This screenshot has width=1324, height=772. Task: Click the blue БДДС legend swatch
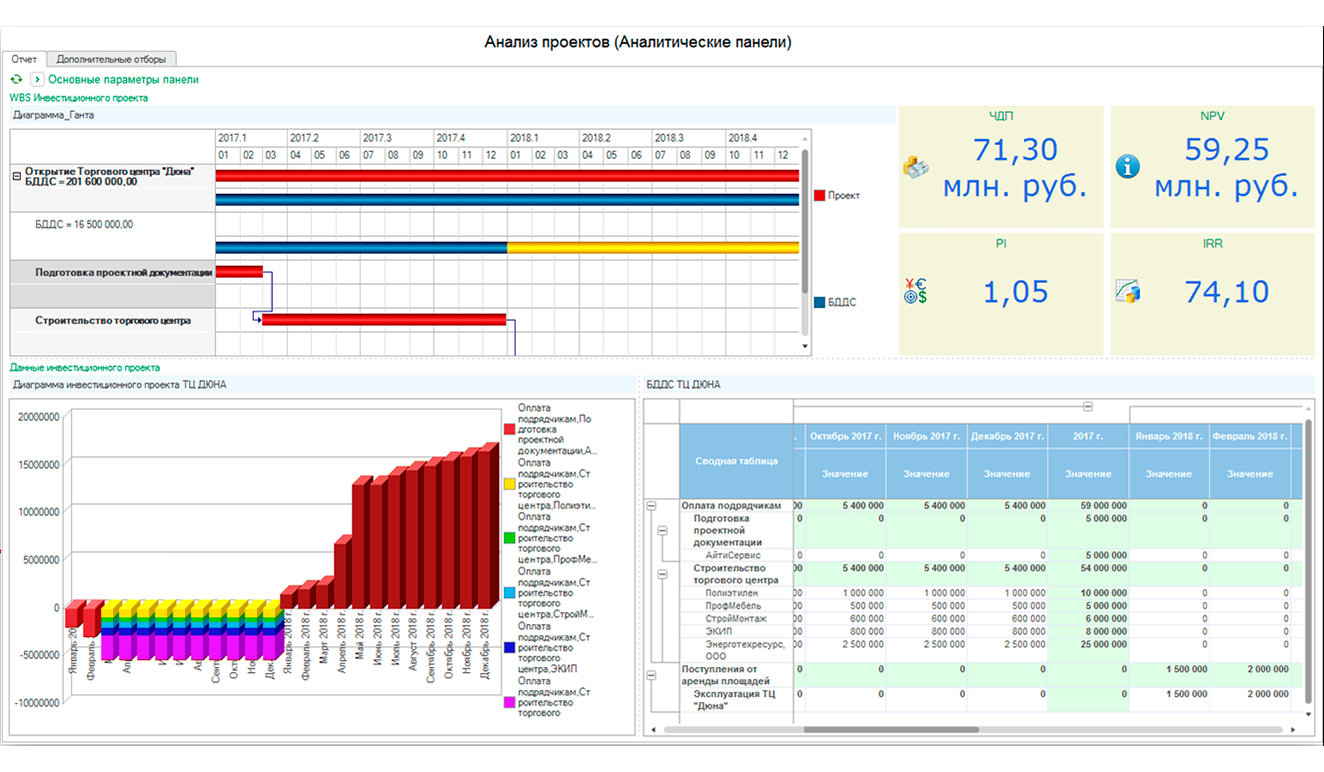pyautogui.click(x=820, y=301)
